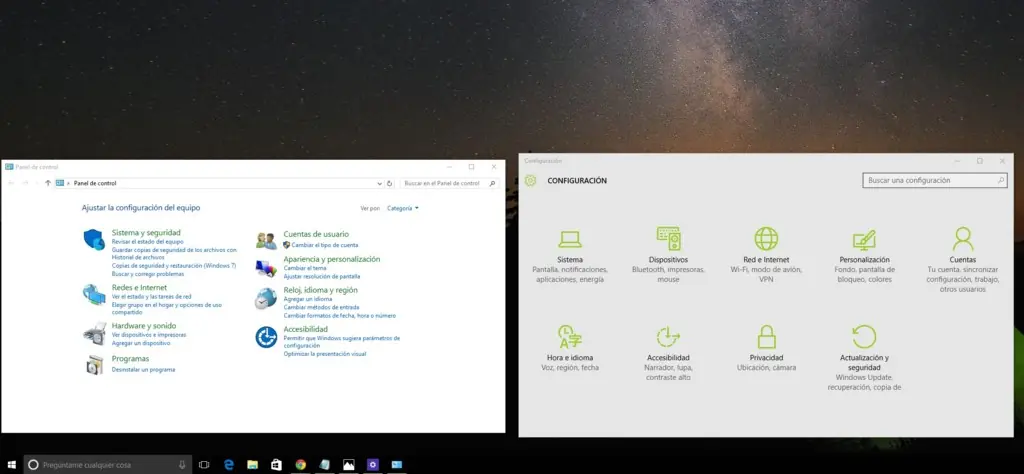The image size is (1024, 474).
Task: Click the Cortana Pregúntame cualquier cosa box
Action: 108,465
